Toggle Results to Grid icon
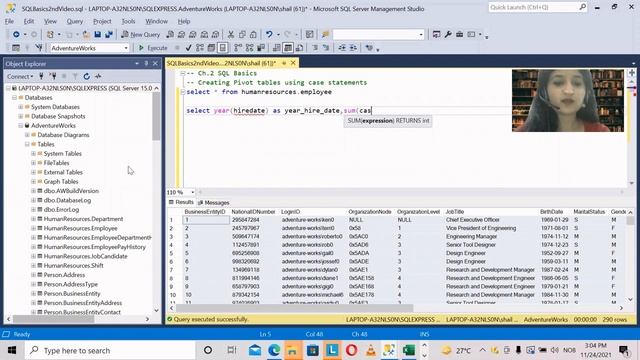The image size is (640, 360). (288, 48)
